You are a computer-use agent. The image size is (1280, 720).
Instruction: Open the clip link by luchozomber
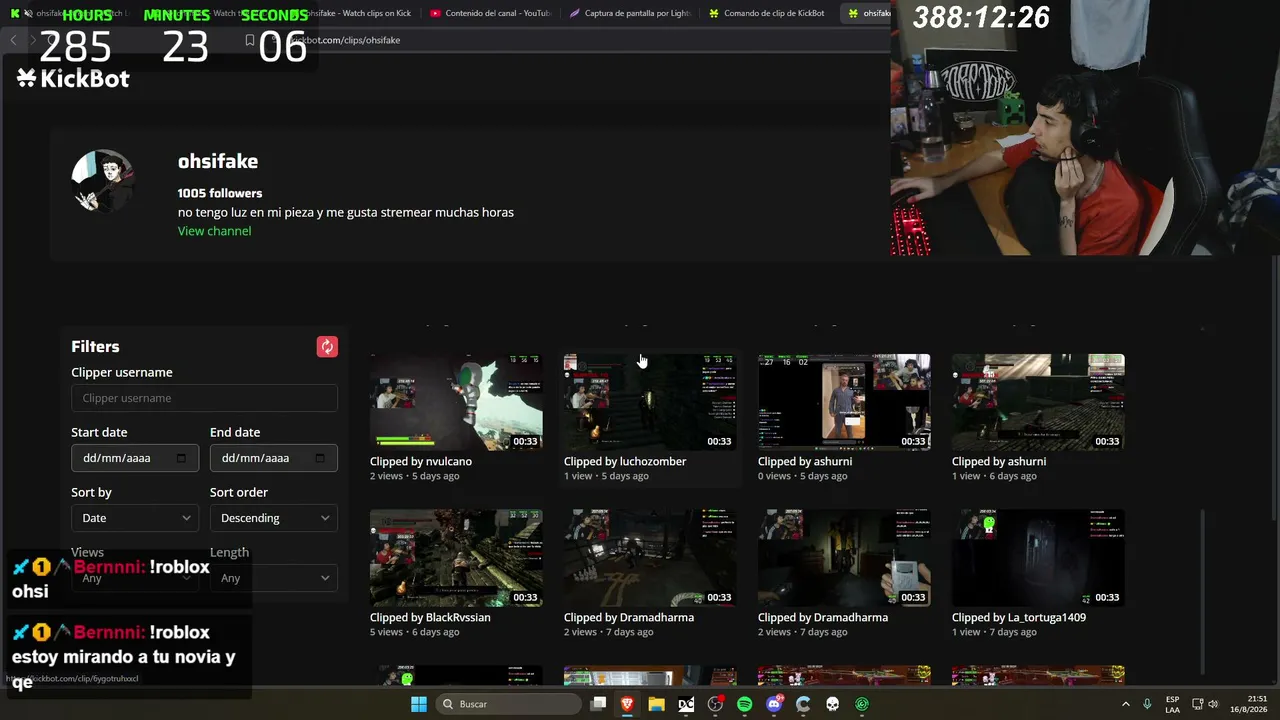(x=625, y=461)
